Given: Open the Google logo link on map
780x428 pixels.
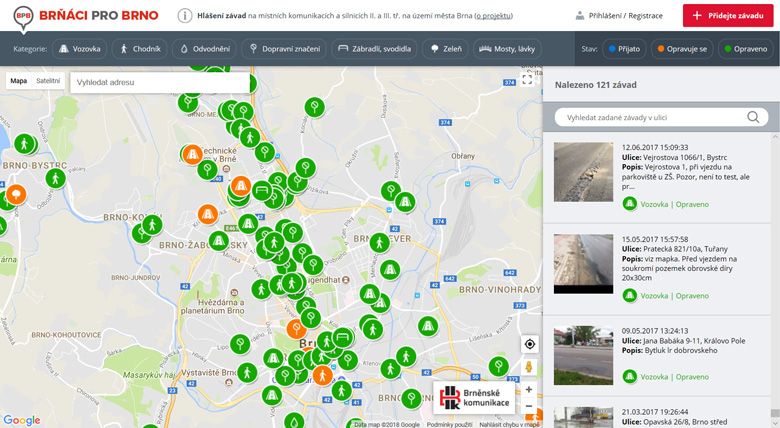Looking at the screenshot, I should click(x=22, y=420).
